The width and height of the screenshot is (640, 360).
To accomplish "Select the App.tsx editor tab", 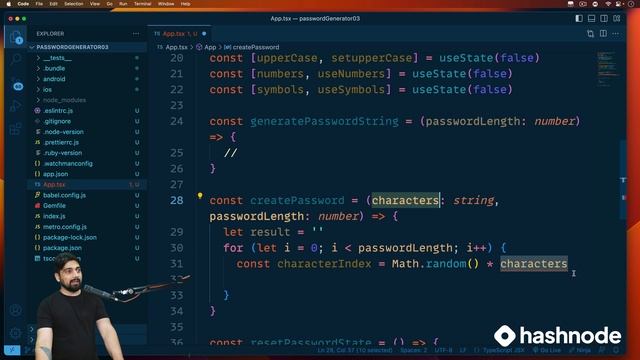I will pyautogui.click(x=180, y=34).
